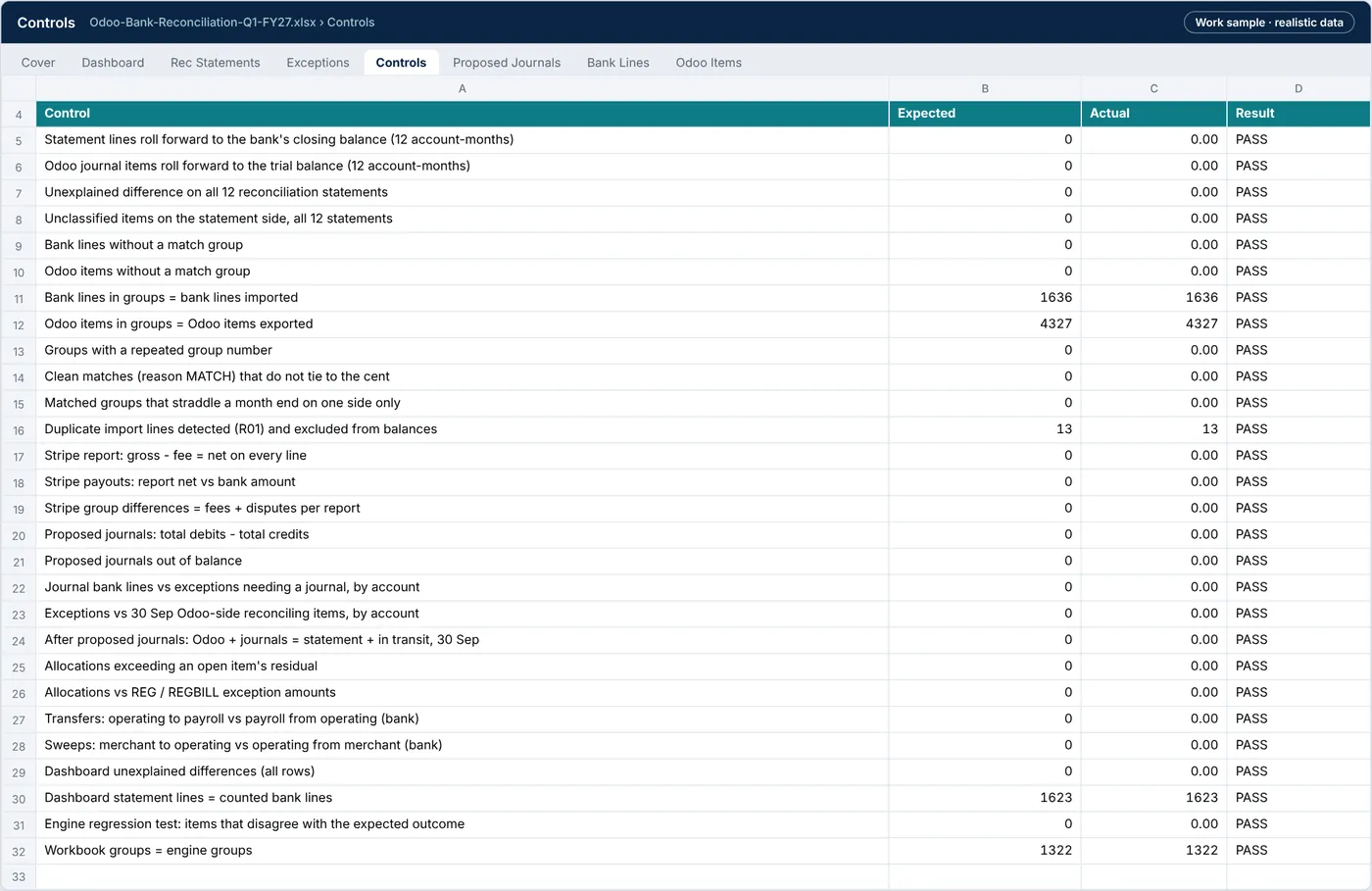This screenshot has height=891, width=1372.
Task: Click 'Allocations exceeding an open item's residual' cell
Action: click(463, 667)
